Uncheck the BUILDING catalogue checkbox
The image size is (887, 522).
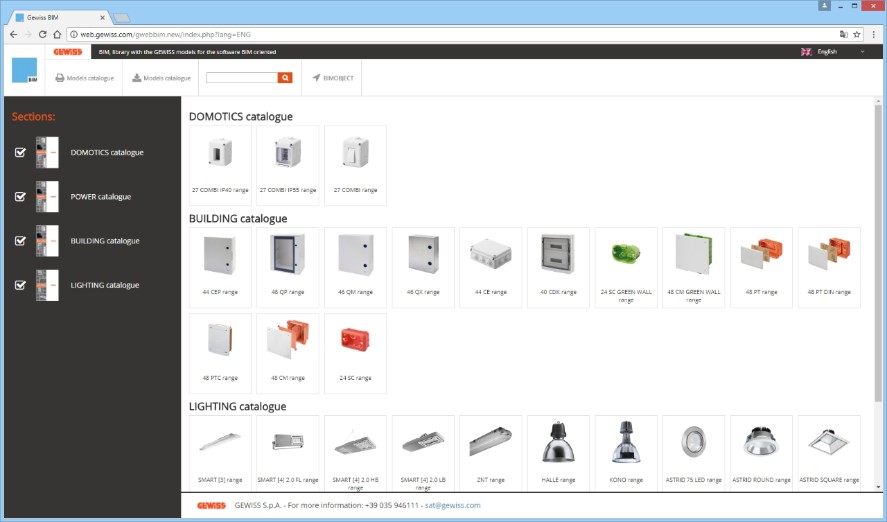click(x=20, y=240)
